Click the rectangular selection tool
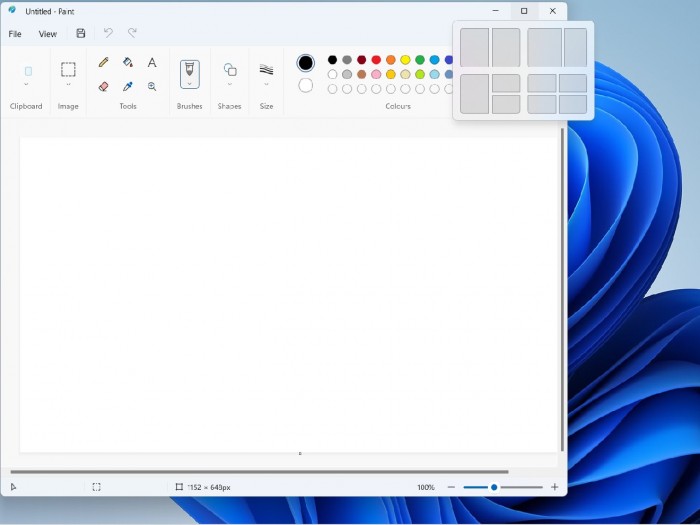The width and height of the screenshot is (700, 525). 68,70
